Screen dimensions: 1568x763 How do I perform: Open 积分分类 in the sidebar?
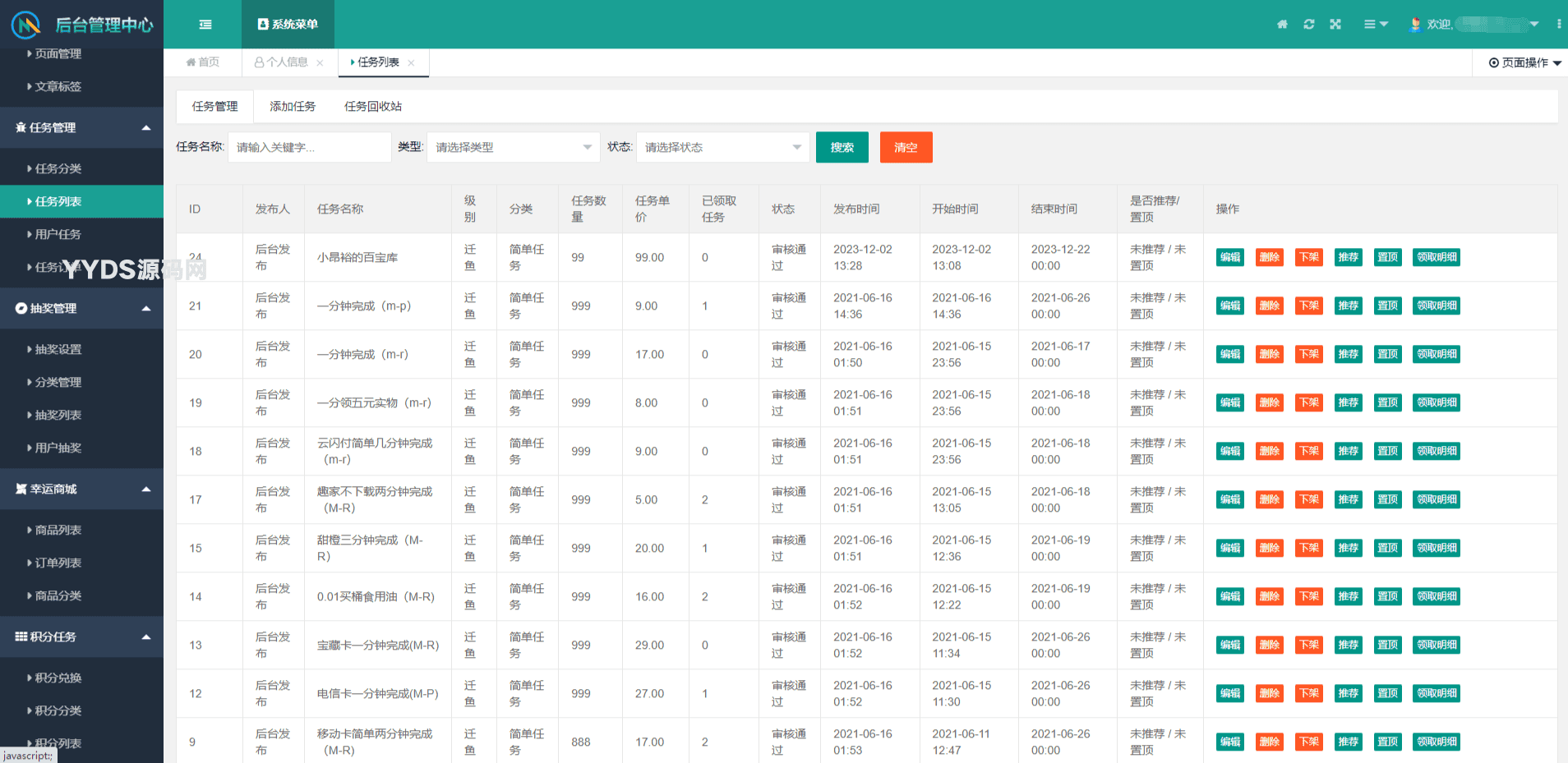click(82, 710)
